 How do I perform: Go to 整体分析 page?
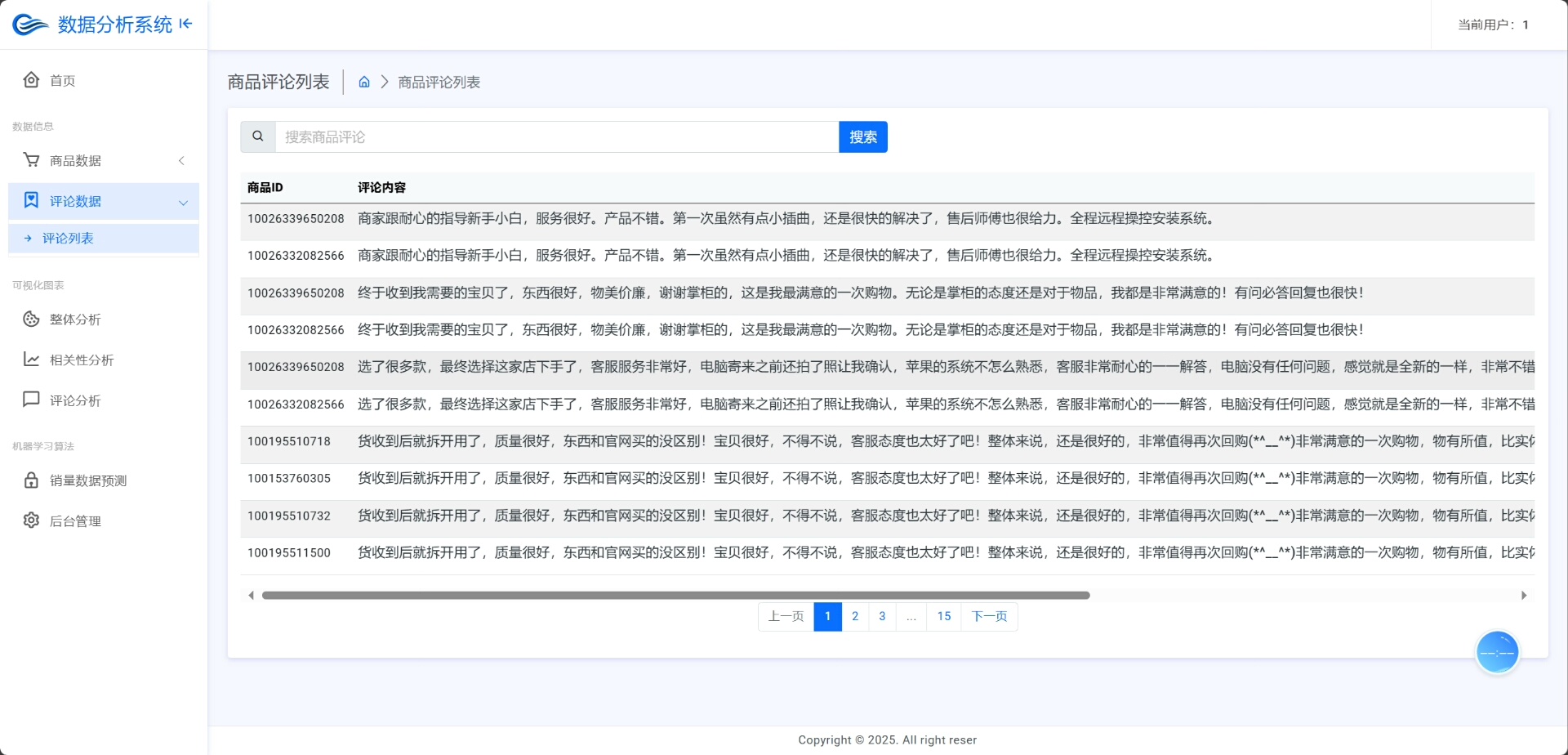click(x=104, y=319)
